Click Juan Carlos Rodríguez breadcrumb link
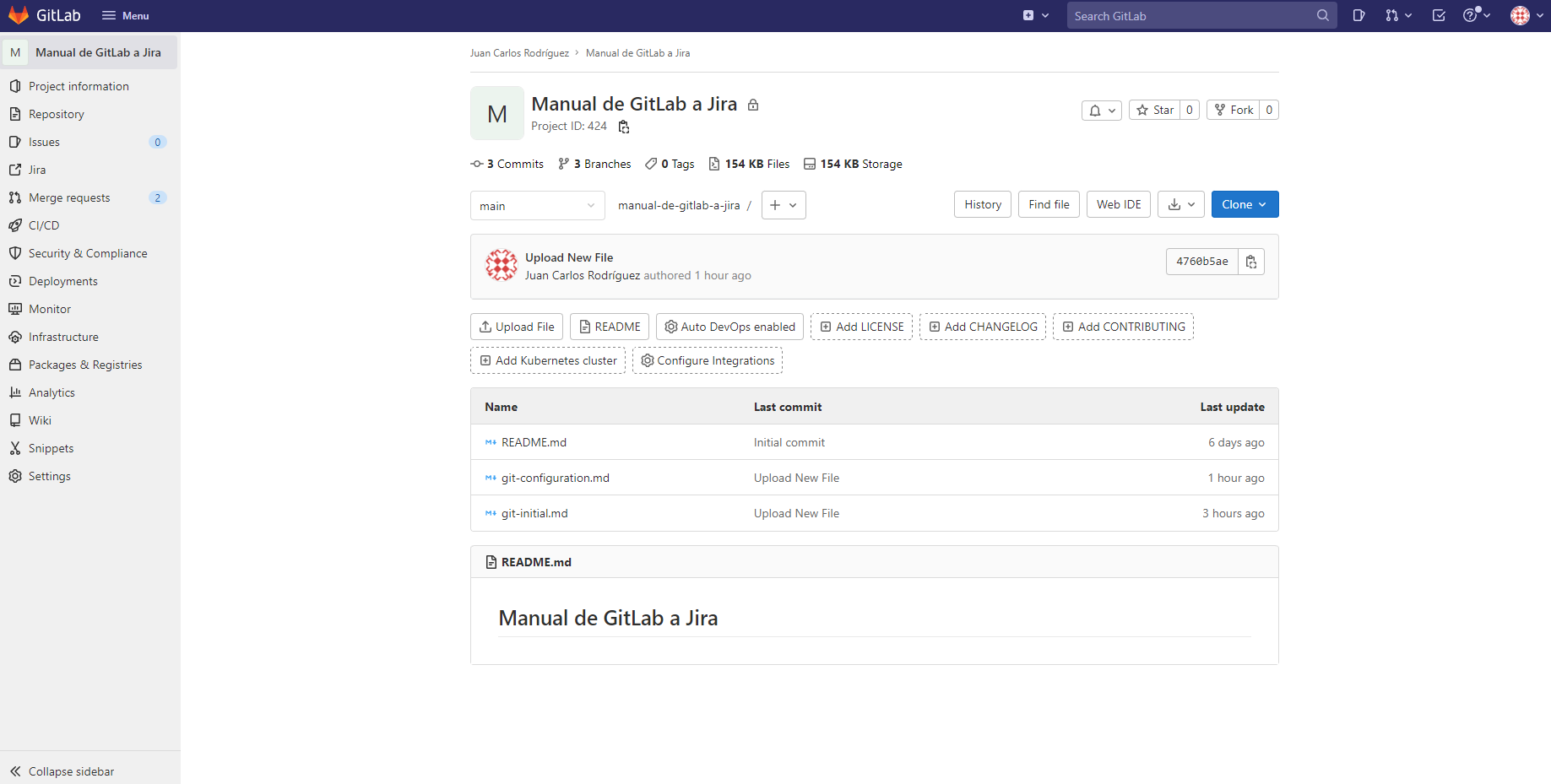 (519, 53)
